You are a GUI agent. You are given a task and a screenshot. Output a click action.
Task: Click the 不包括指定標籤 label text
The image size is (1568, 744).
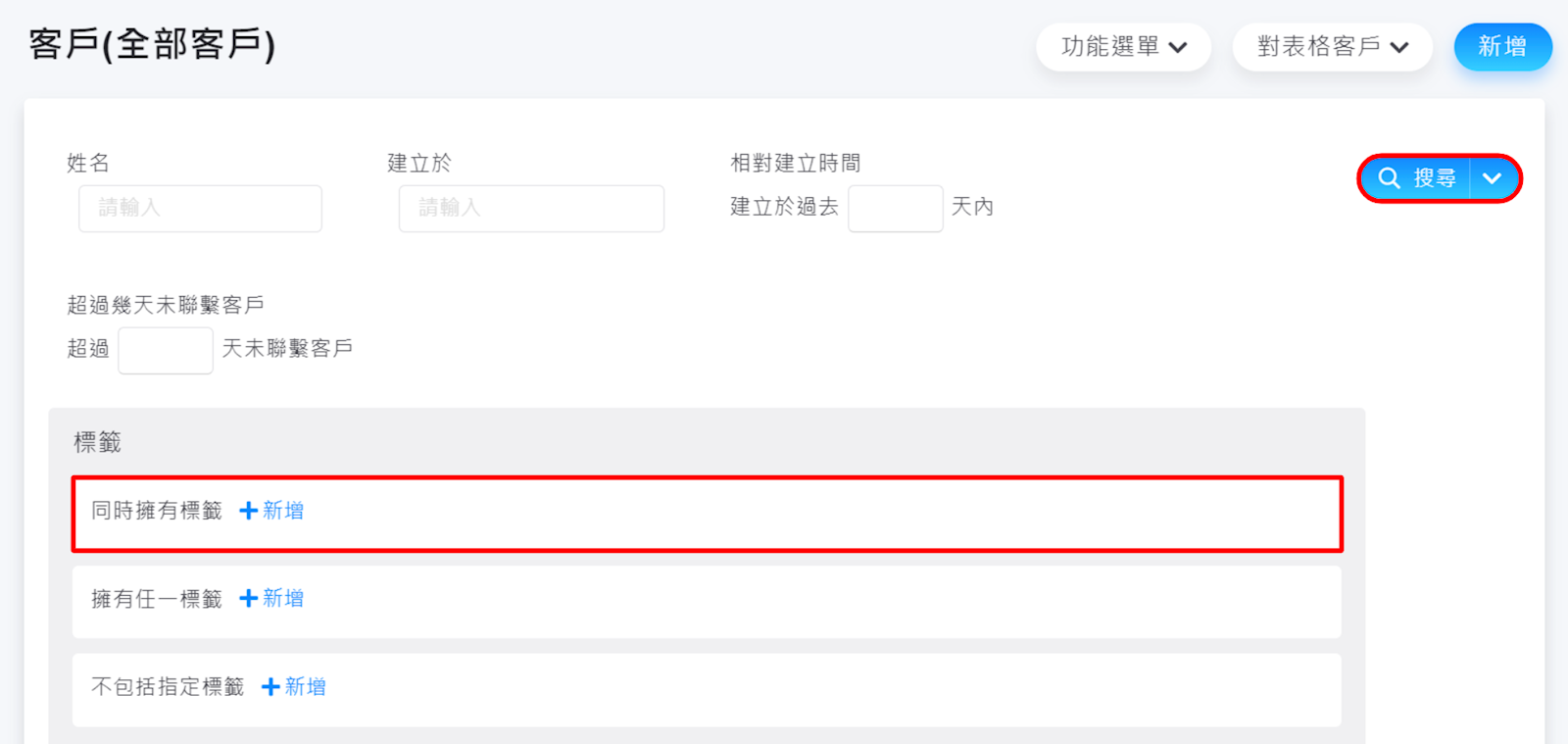point(168,687)
